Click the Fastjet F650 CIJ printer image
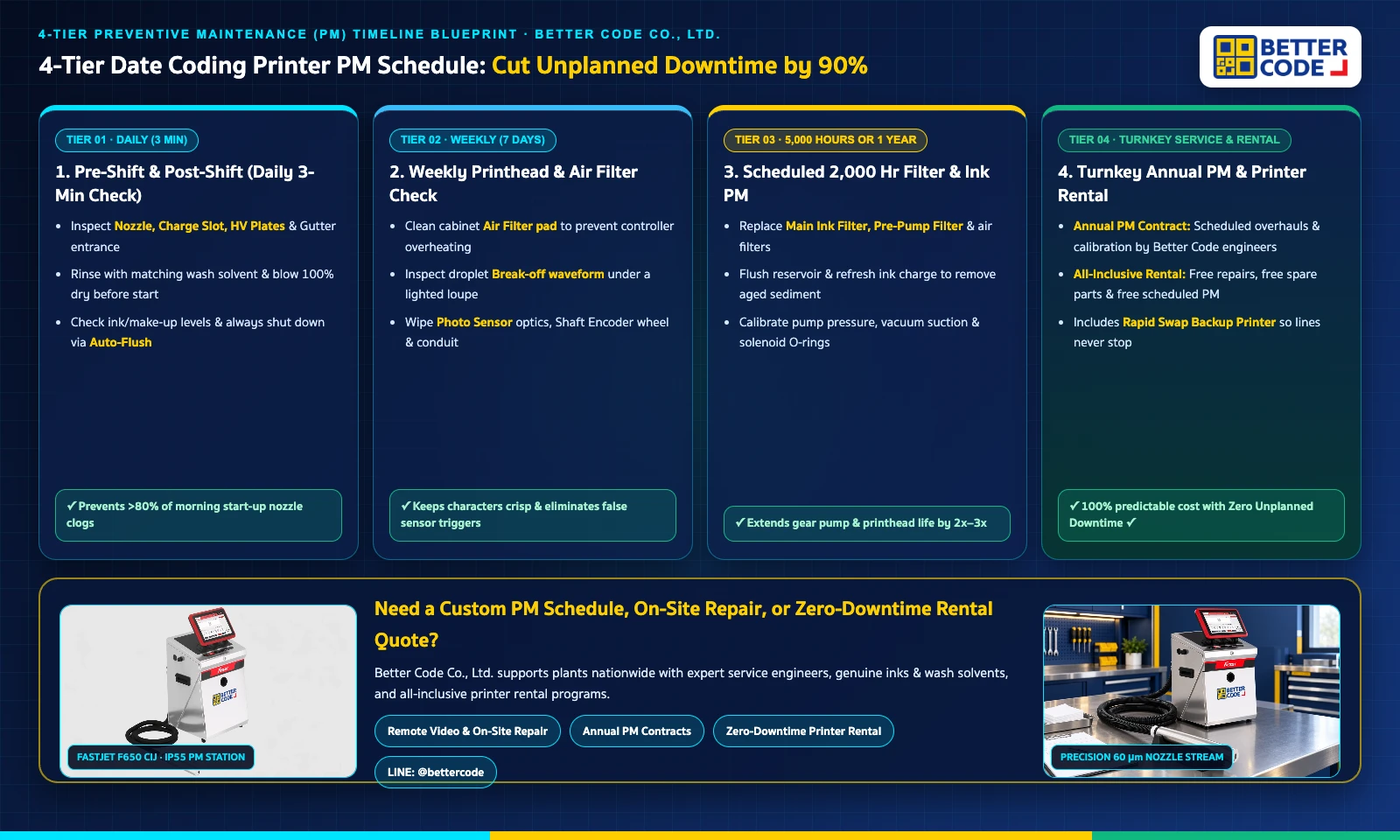The image size is (1400, 840). [x=208, y=690]
